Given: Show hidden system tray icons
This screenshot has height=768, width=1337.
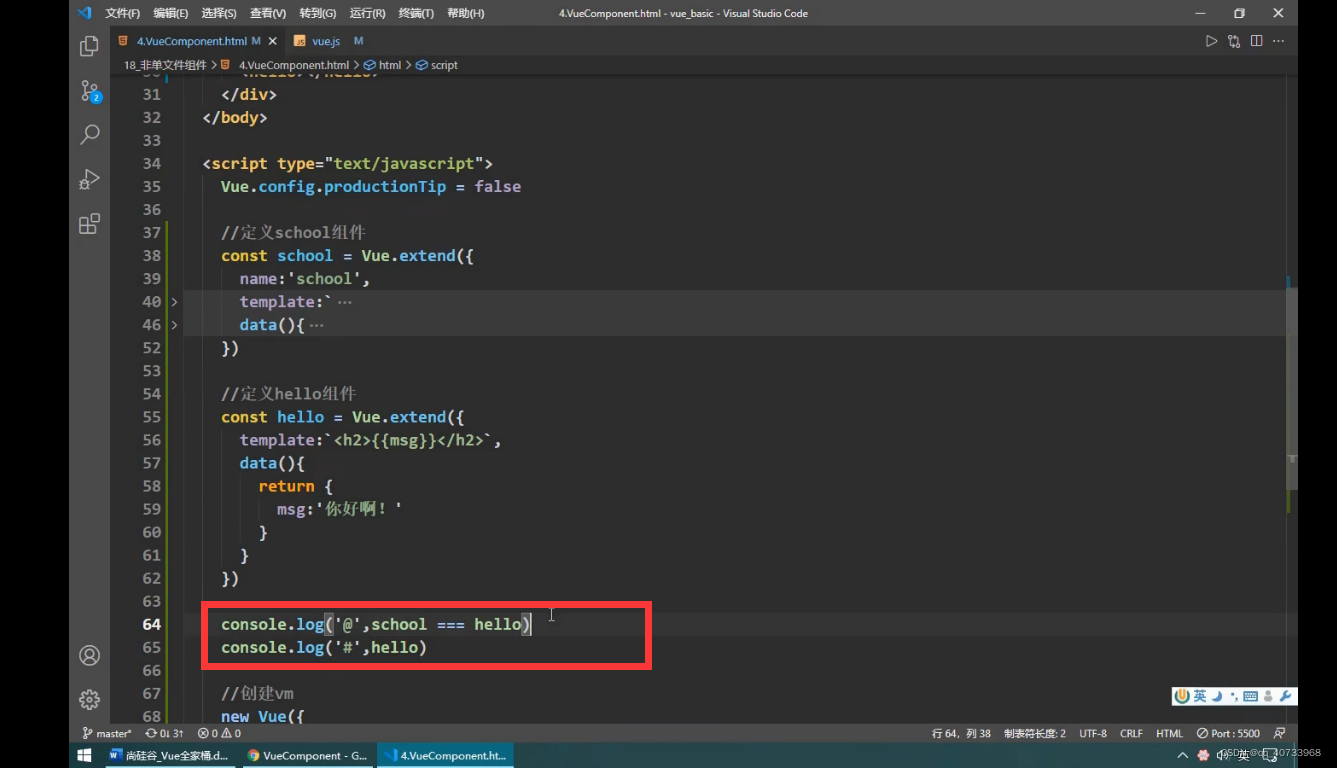Looking at the screenshot, I should pos(1183,755).
